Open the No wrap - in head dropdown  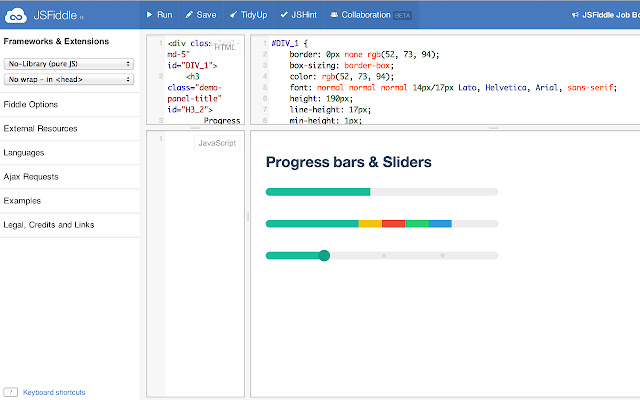[x=70, y=78]
